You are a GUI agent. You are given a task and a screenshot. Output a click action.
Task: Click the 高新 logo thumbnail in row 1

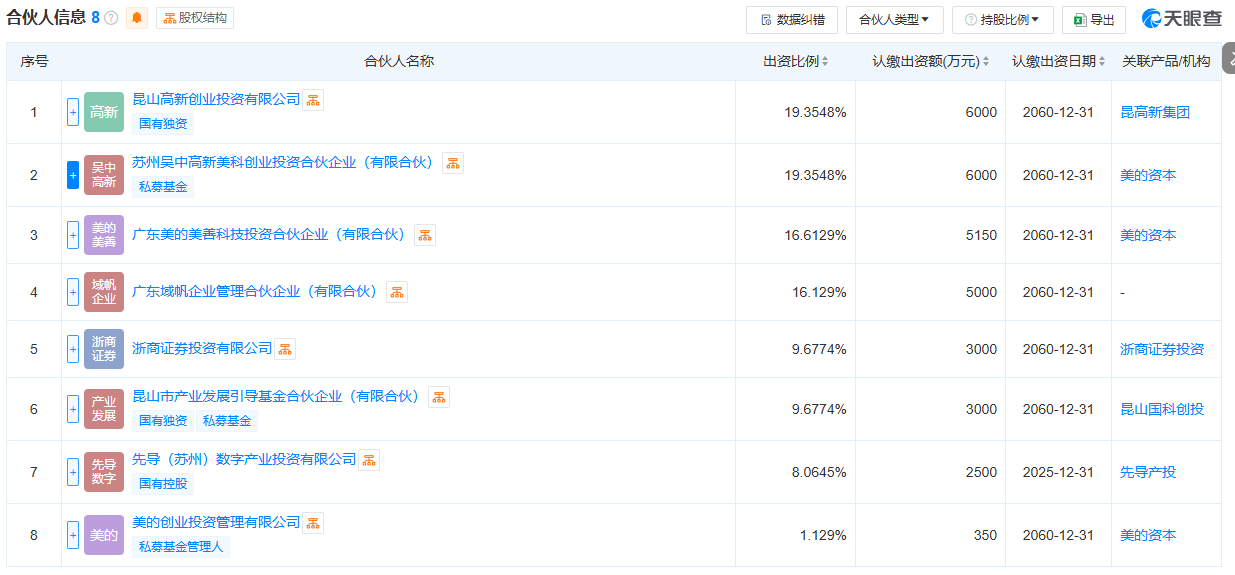point(104,112)
